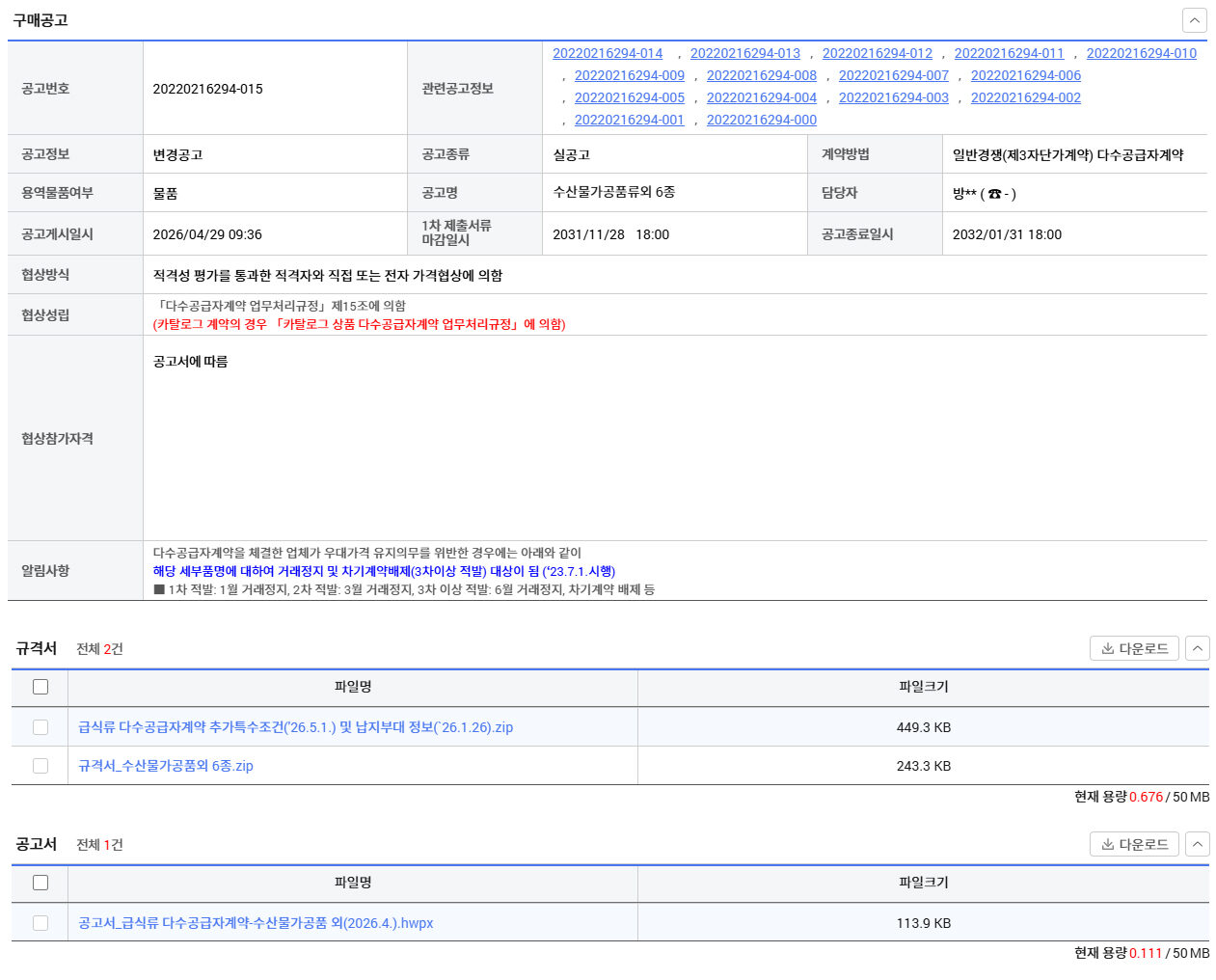The width and height of the screenshot is (1216, 980).
Task: Open related notice 20220216294-010
Action: (x=1141, y=53)
